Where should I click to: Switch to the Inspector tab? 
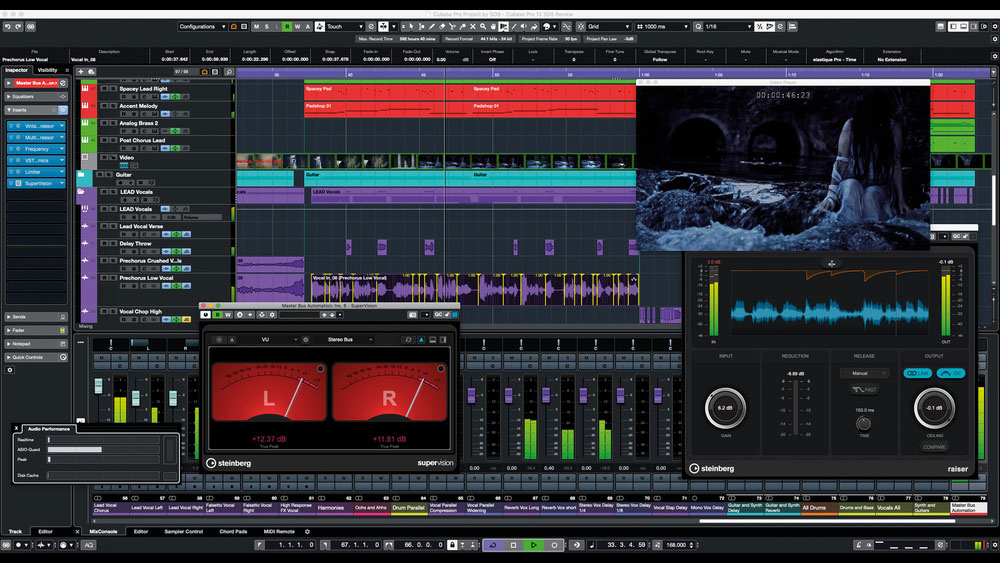[x=17, y=70]
